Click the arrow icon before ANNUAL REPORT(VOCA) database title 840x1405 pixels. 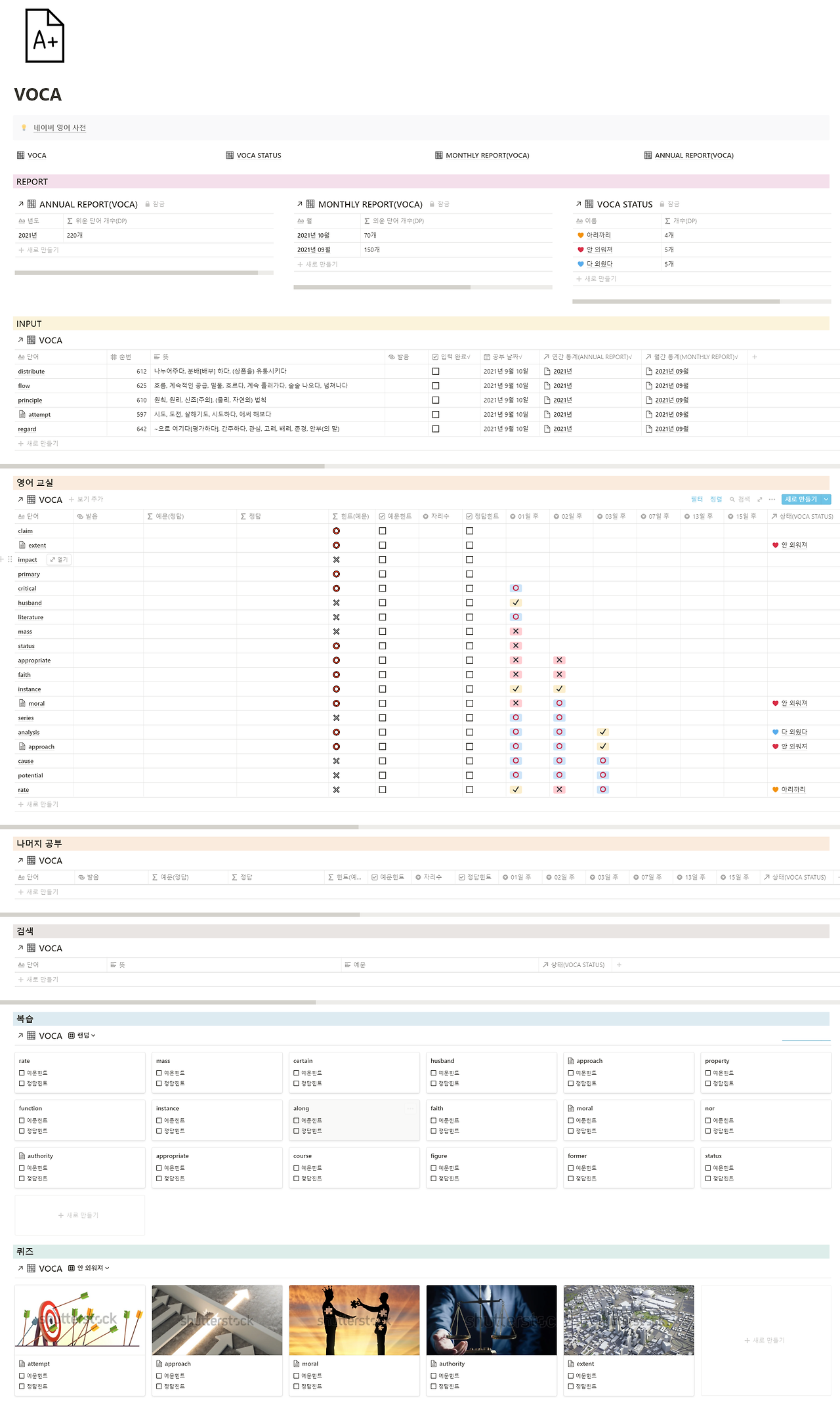pos(21,204)
